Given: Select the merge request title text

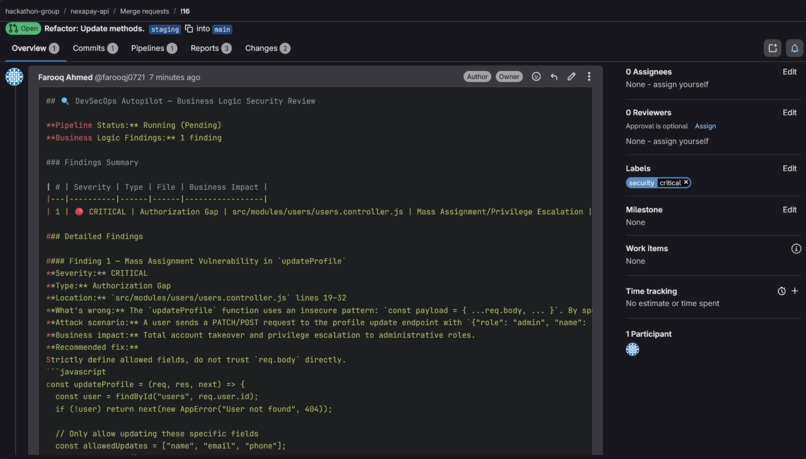Looking at the screenshot, I should point(94,29).
